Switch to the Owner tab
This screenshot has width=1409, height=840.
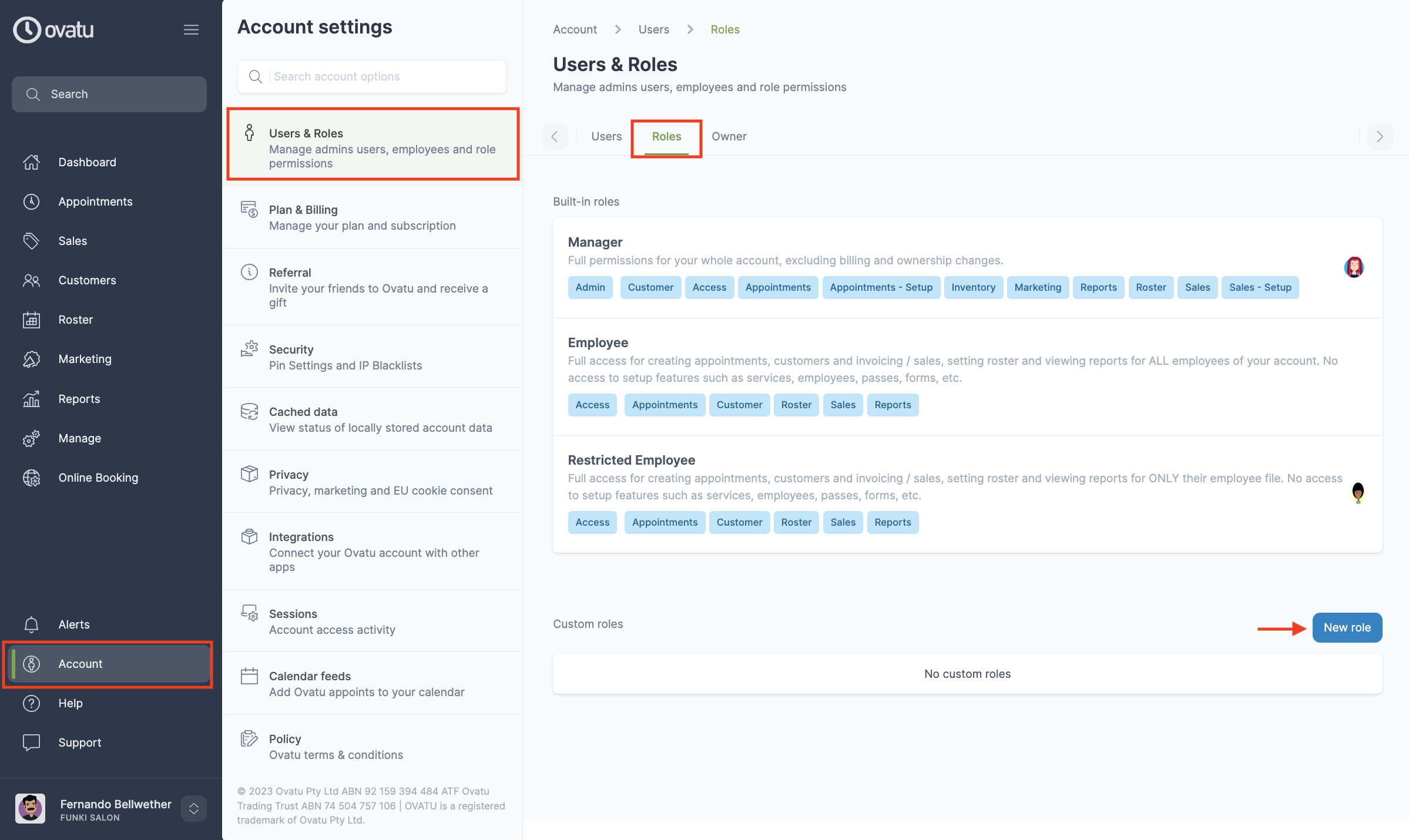point(729,136)
